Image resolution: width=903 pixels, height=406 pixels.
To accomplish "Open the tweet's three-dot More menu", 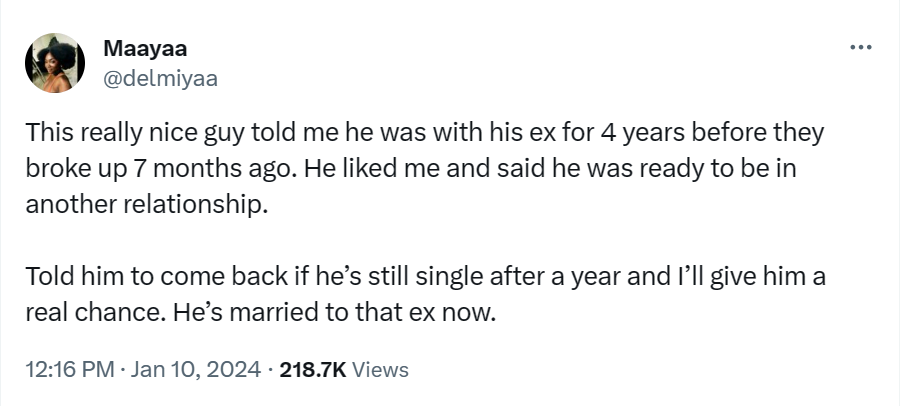I will click(859, 47).
